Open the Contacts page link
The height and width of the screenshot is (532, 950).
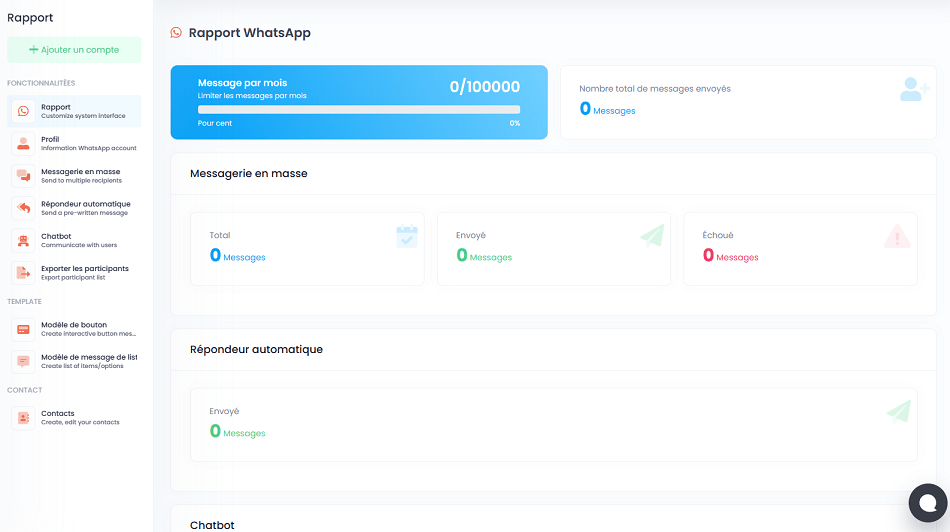click(74, 418)
